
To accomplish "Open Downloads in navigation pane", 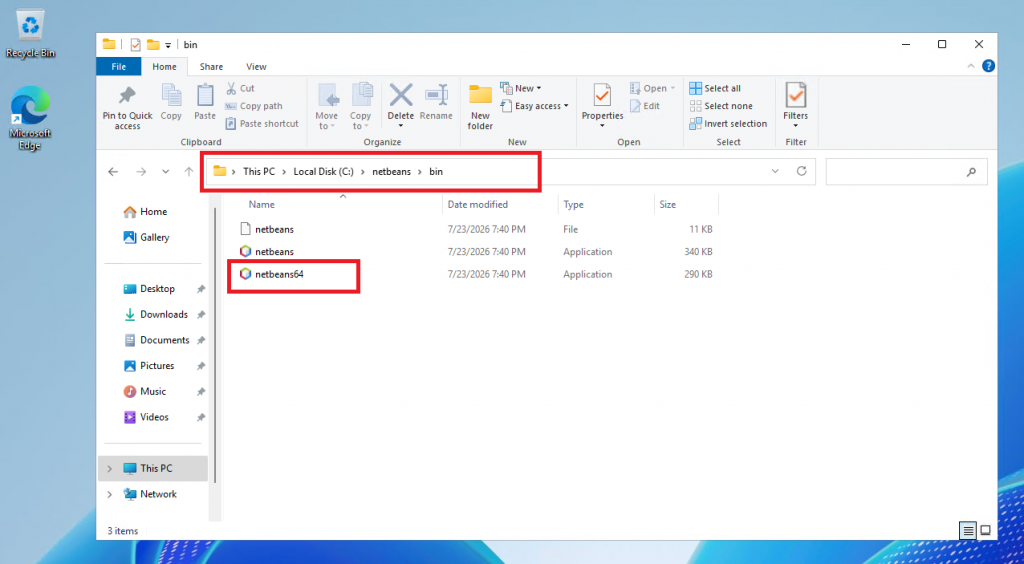I will click(164, 314).
